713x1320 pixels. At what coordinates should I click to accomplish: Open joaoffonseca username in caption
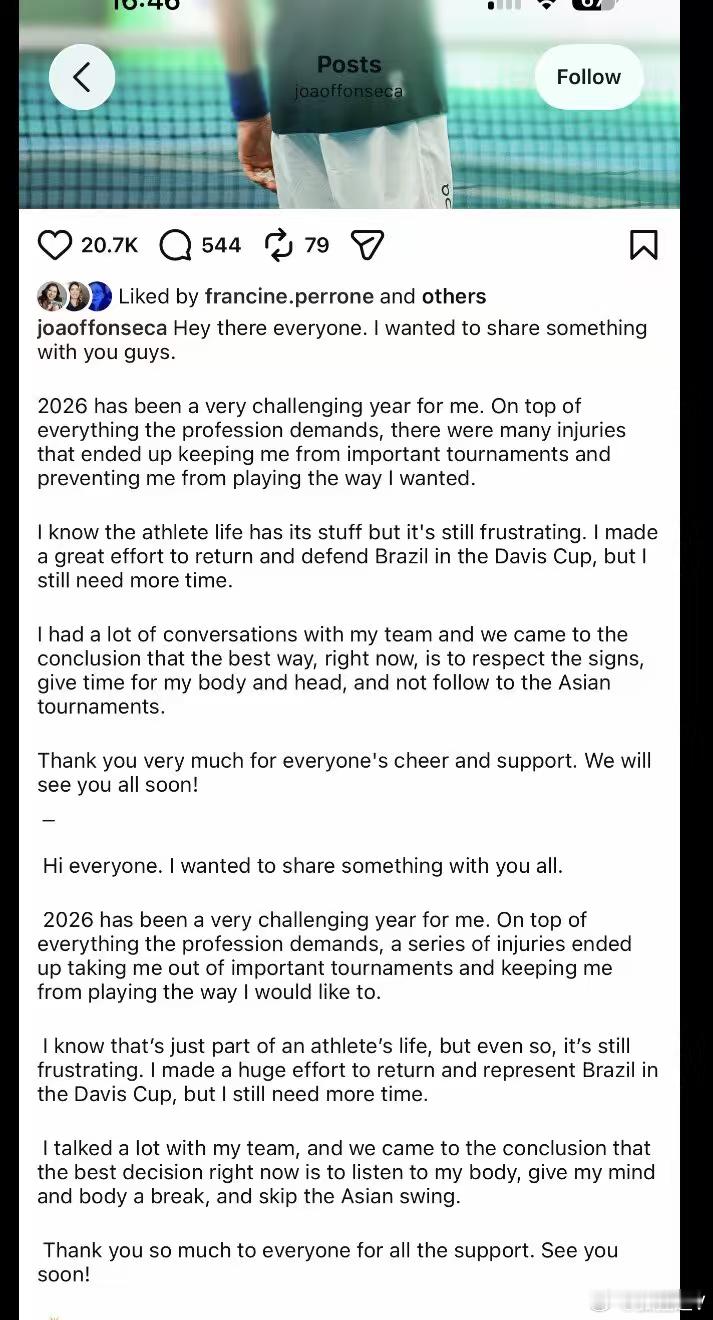tap(102, 328)
